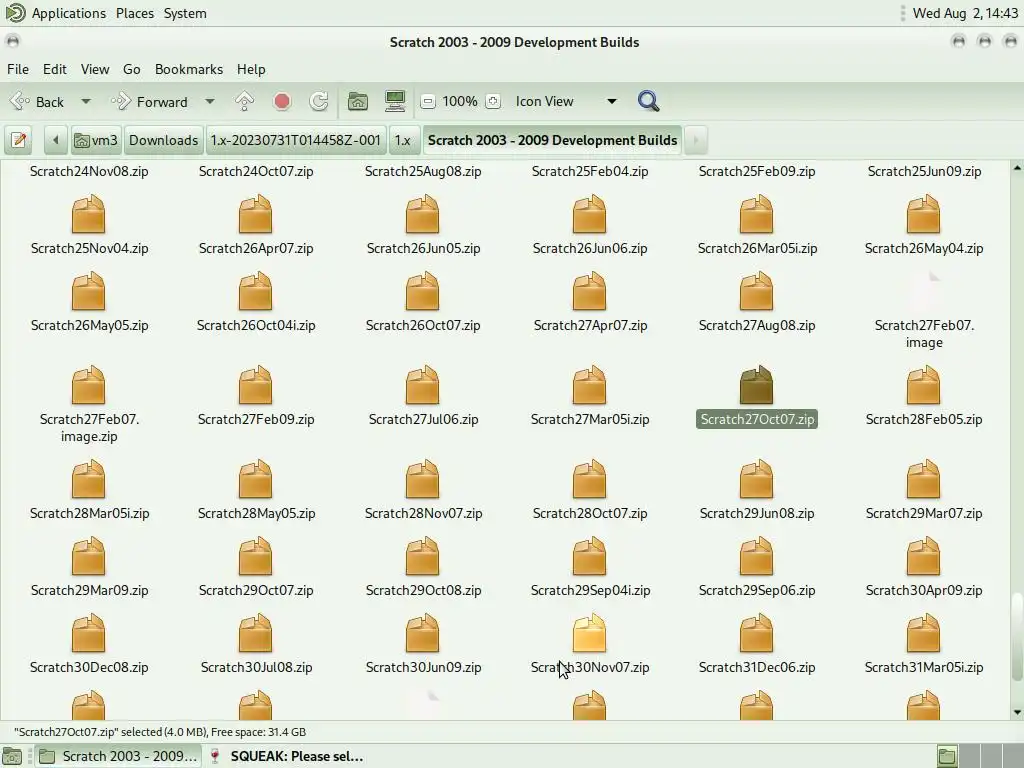Viewport: 1024px width, 768px height.
Task: Select the Scratch30Nov07.zip archive icon
Action: (590, 633)
